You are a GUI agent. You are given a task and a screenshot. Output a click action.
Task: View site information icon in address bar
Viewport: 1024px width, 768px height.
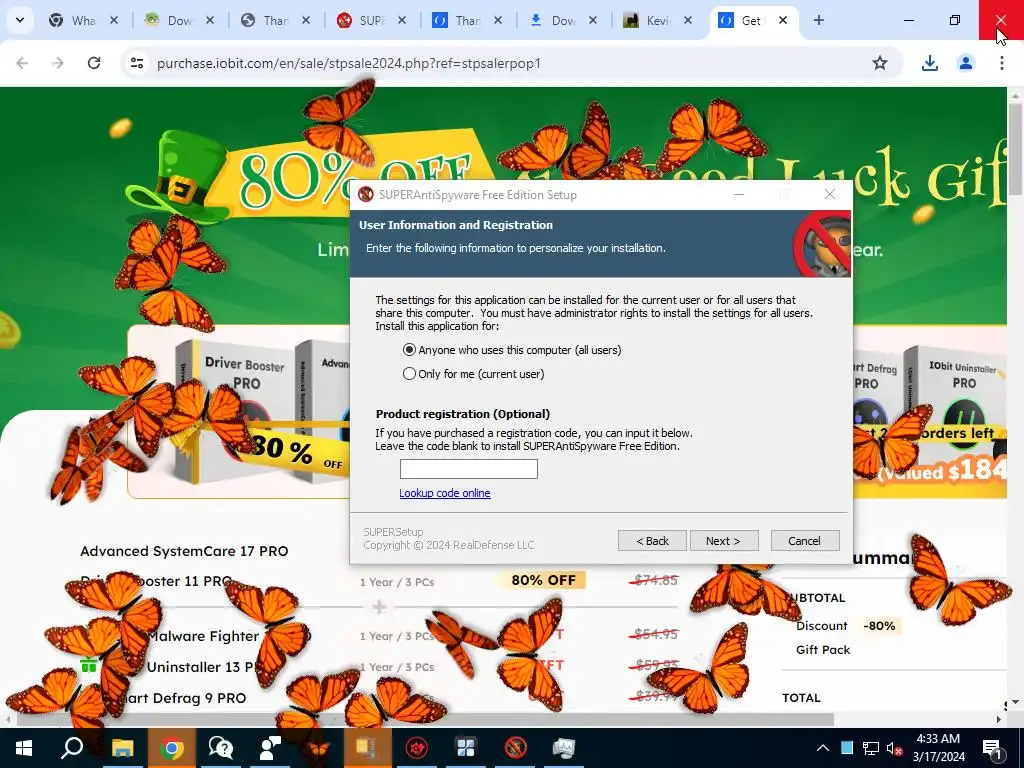tap(136, 63)
